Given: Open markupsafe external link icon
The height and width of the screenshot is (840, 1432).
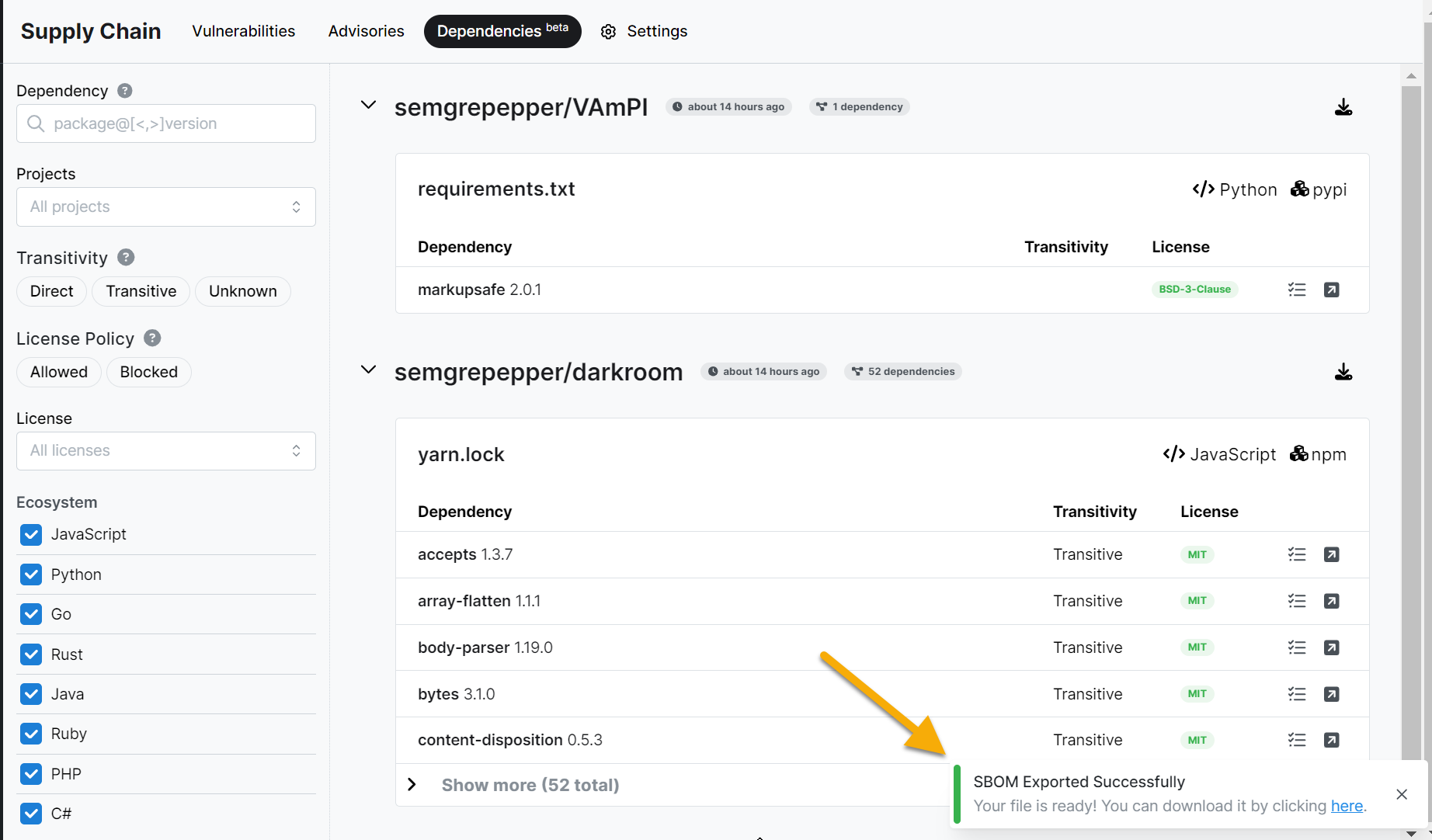Looking at the screenshot, I should (1331, 290).
